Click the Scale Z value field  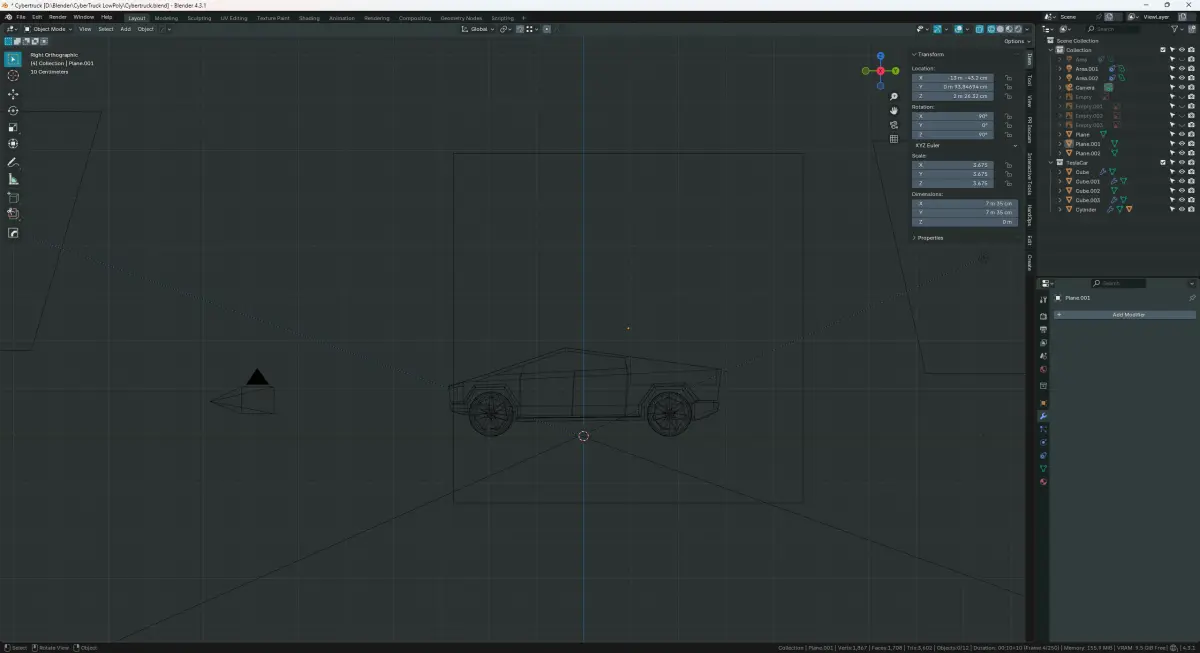pos(953,183)
